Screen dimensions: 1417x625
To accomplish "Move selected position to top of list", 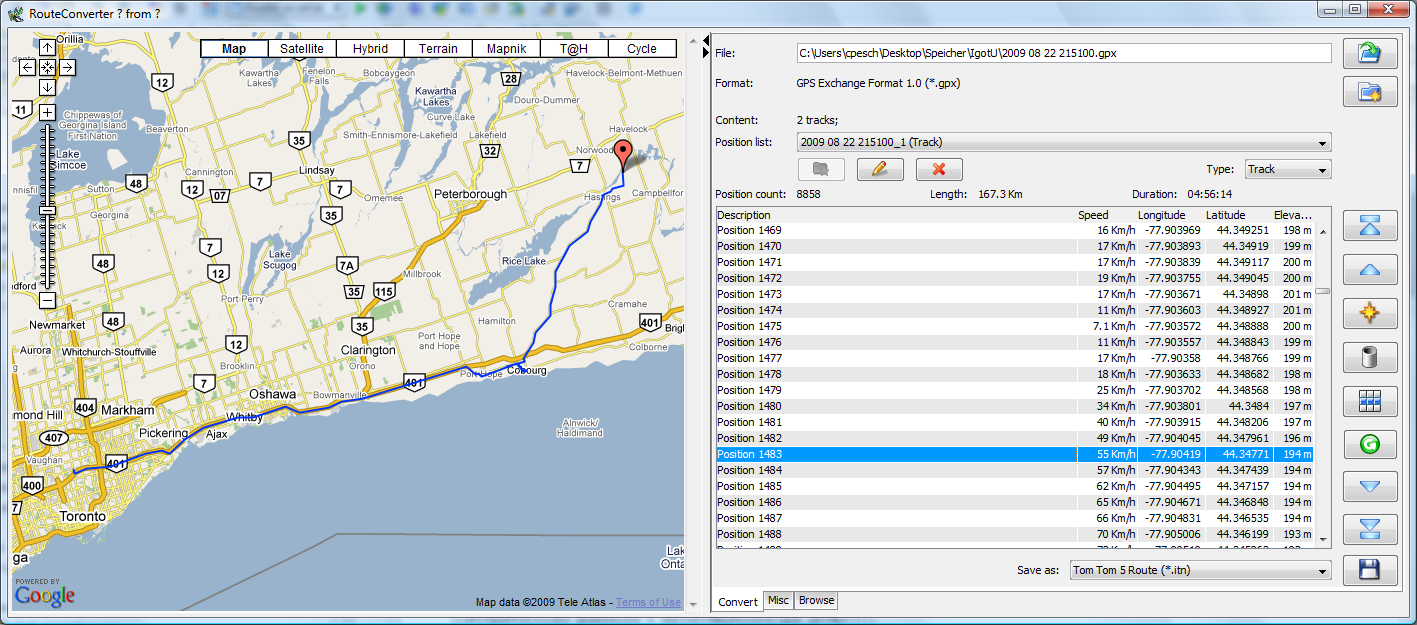I will (1370, 227).
